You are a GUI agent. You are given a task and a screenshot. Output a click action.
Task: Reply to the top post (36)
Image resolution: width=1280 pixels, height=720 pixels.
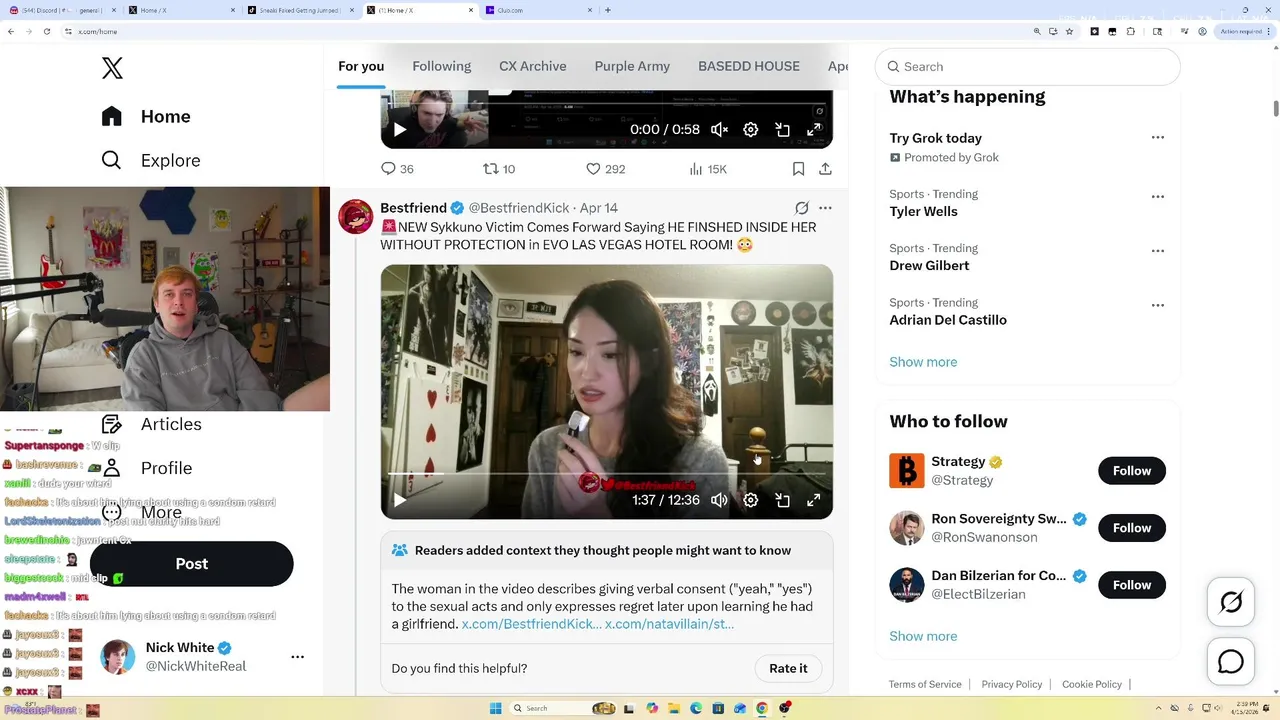(x=397, y=169)
